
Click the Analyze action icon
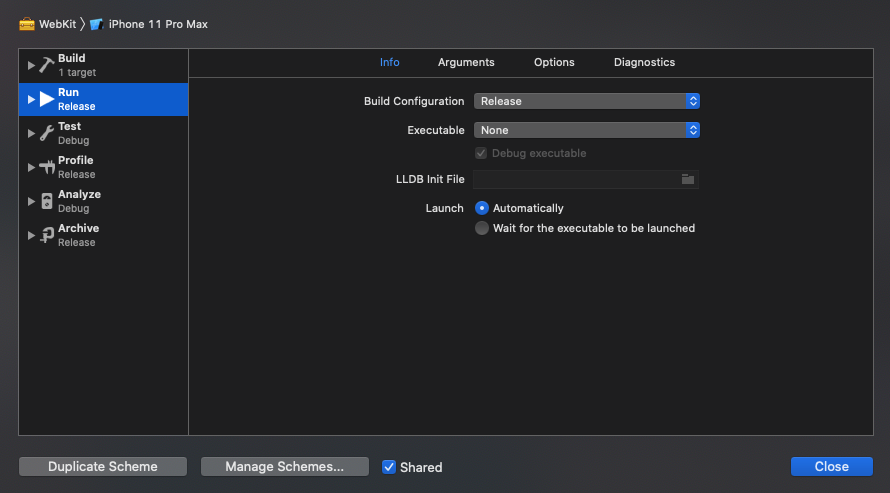click(47, 201)
